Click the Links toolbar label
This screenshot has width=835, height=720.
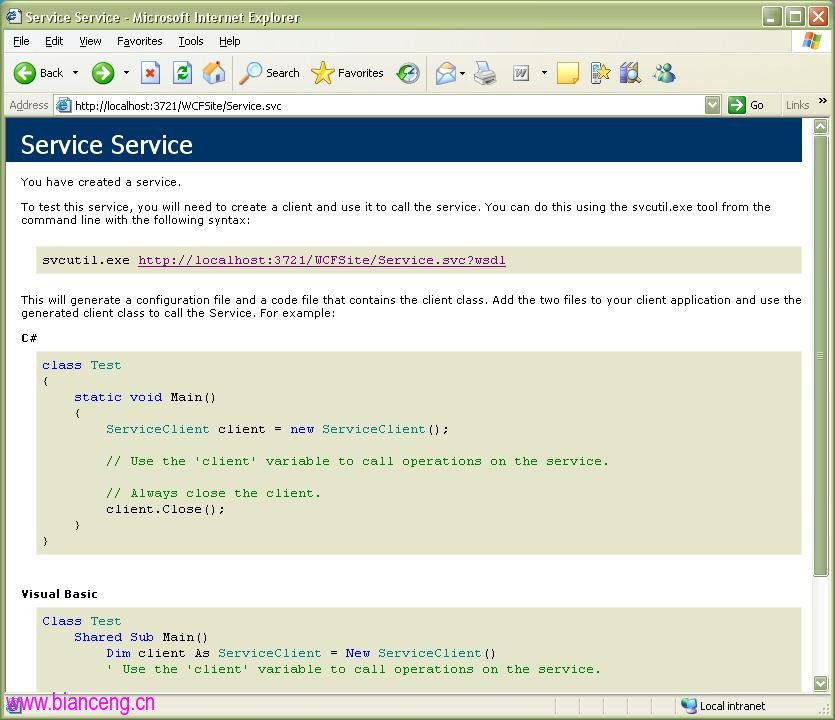797,105
